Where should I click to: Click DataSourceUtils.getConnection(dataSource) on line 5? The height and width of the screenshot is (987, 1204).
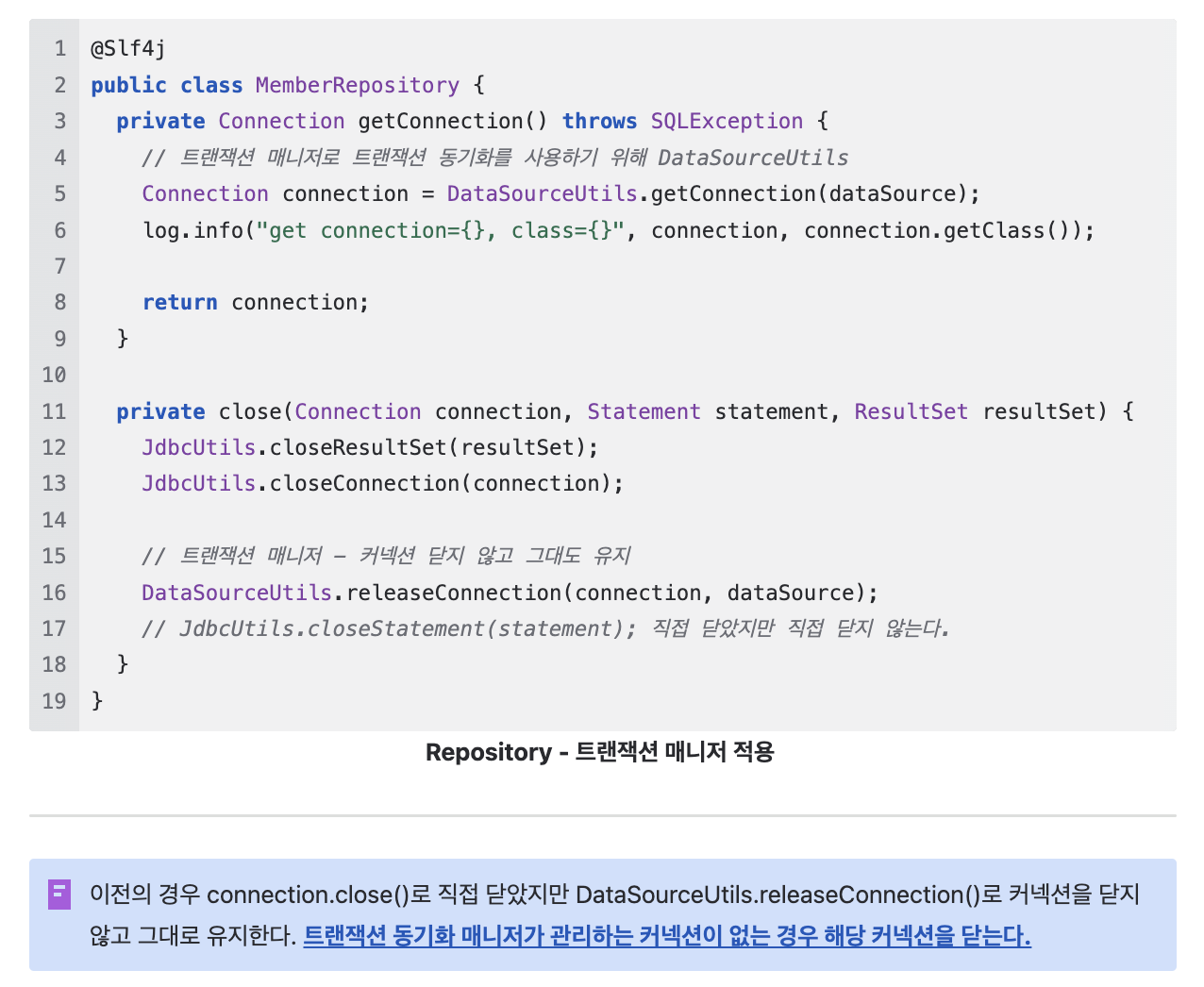[x=713, y=193]
